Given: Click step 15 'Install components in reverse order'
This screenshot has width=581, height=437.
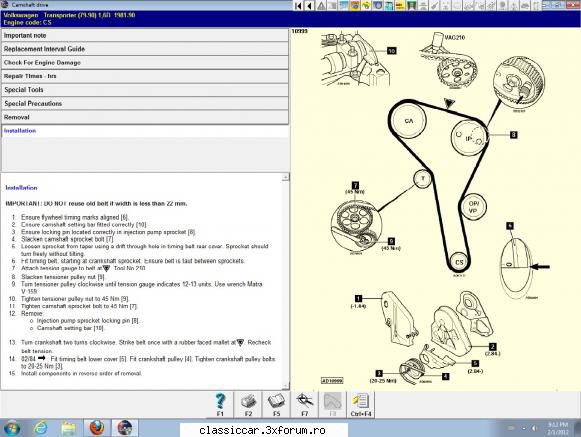Looking at the screenshot, I should pyautogui.click(x=81, y=374).
